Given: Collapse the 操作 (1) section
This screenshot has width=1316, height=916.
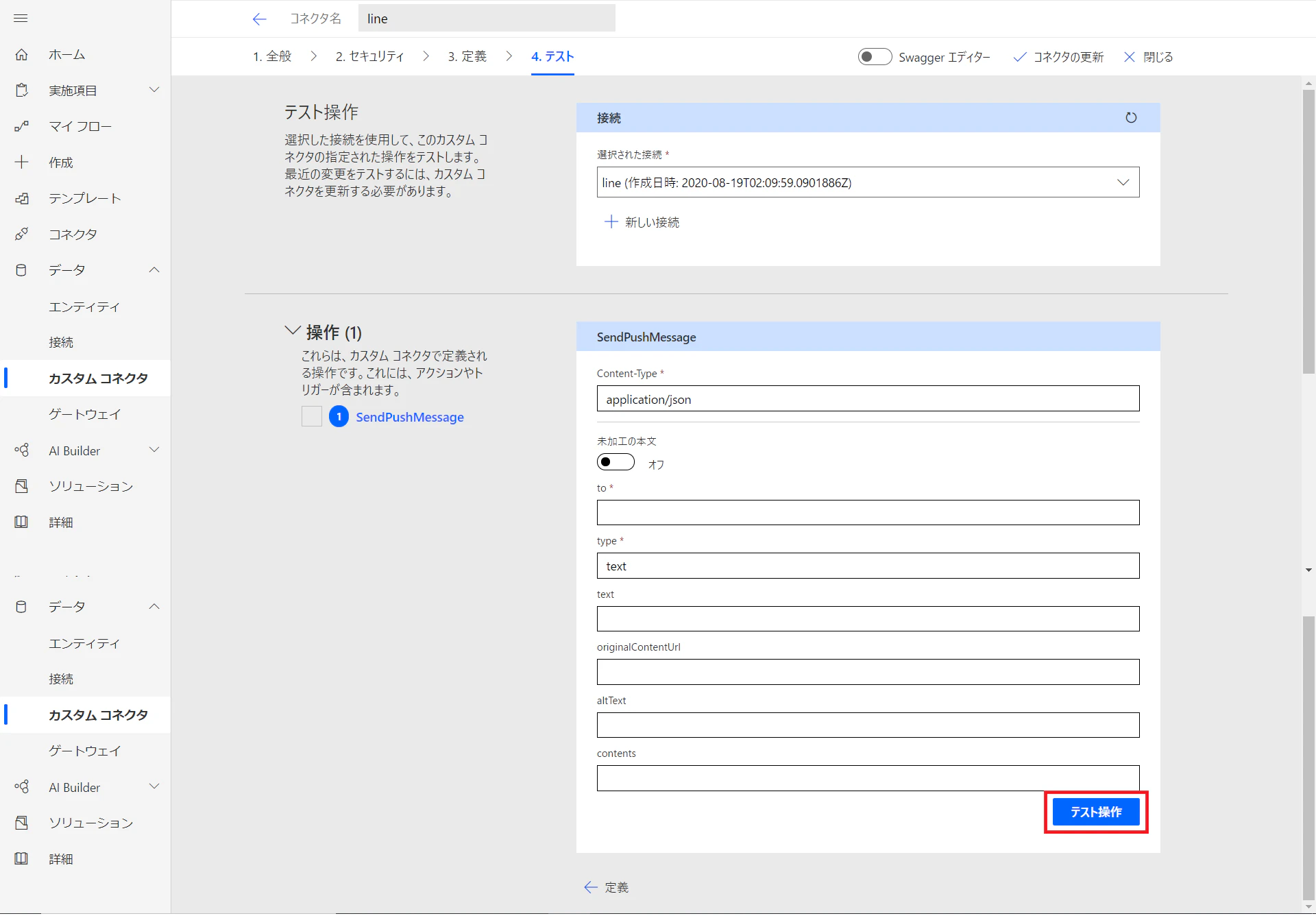Looking at the screenshot, I should click(292, 331).
